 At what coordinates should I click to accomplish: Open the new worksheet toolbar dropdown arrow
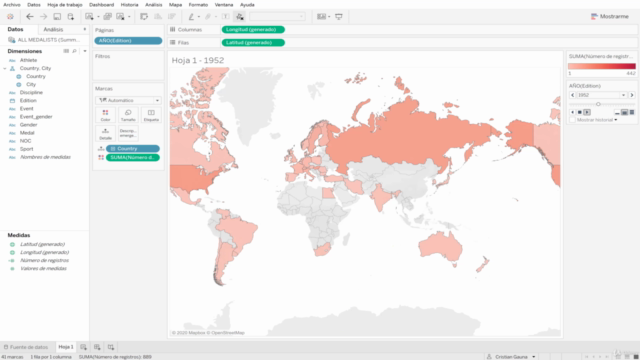[98, 17]
